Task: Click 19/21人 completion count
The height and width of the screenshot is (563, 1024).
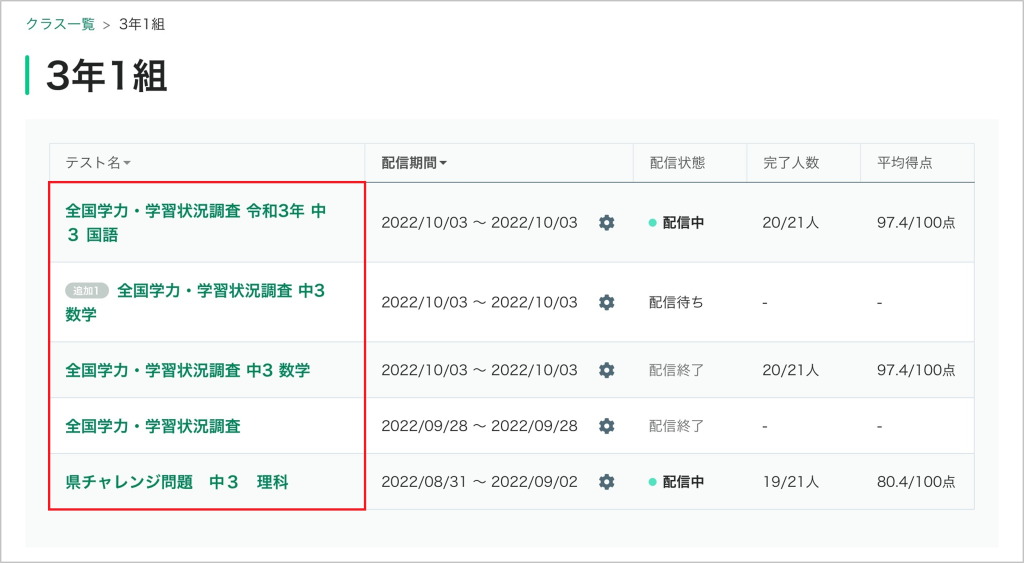Action: click(x=790, y=482)
